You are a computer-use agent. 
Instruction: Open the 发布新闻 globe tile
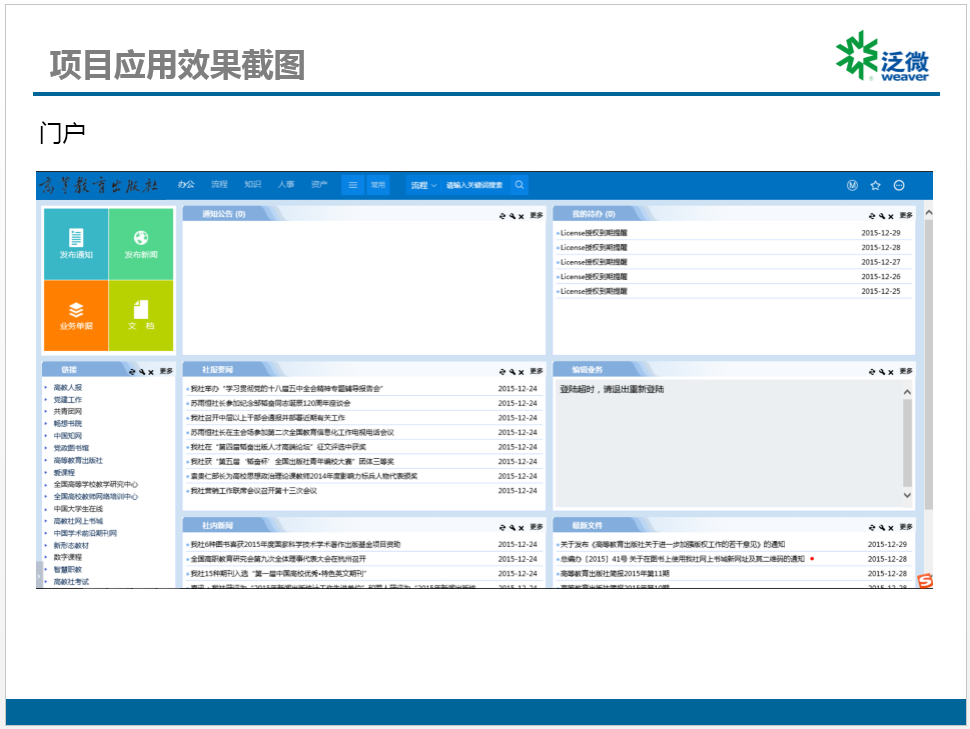click(141, 242)
